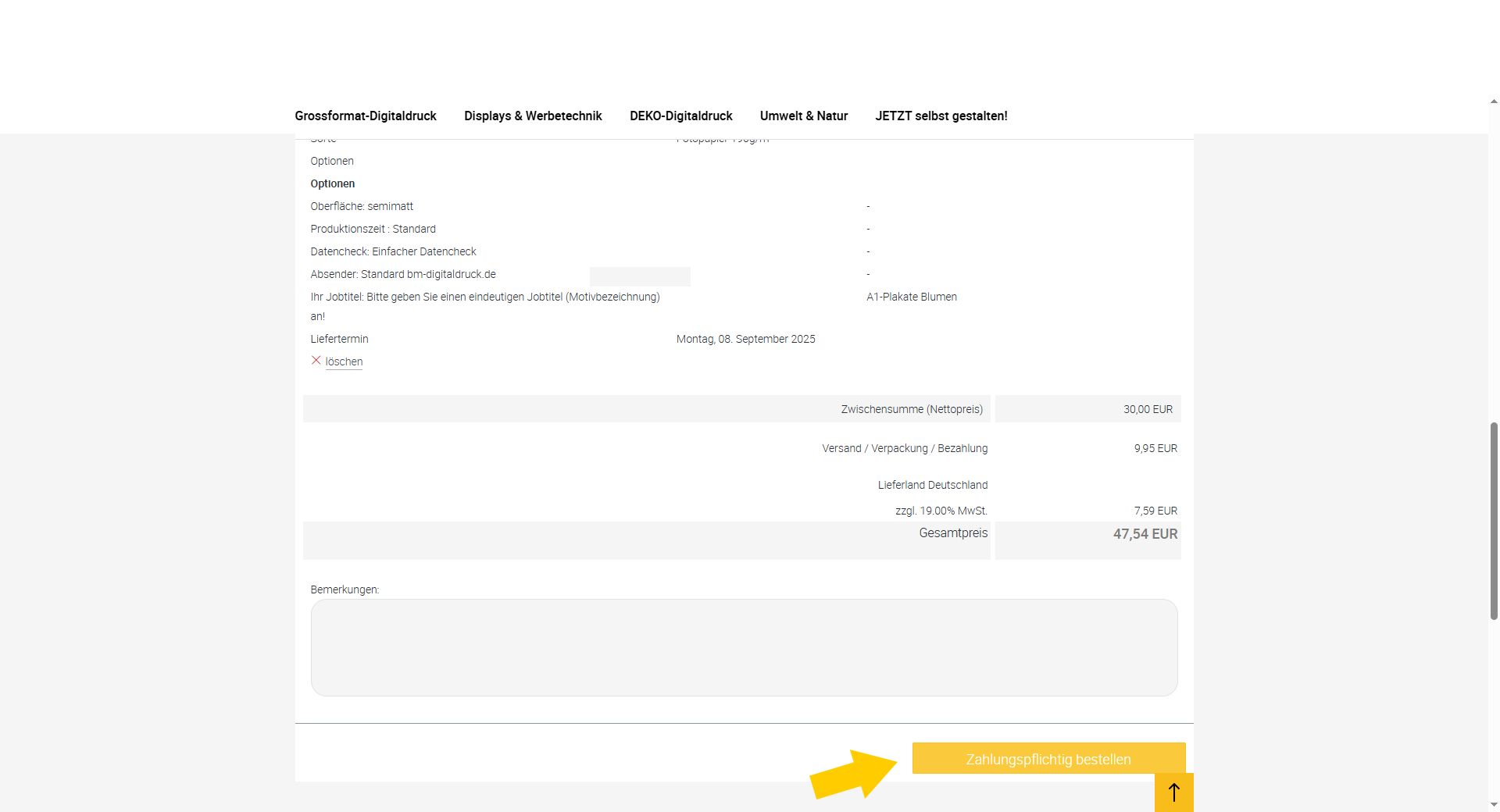The width and height of the screenshot is (1500, 812).
Task: Click the 9,95 EUR shipping cost
Action: [1155, 448]
